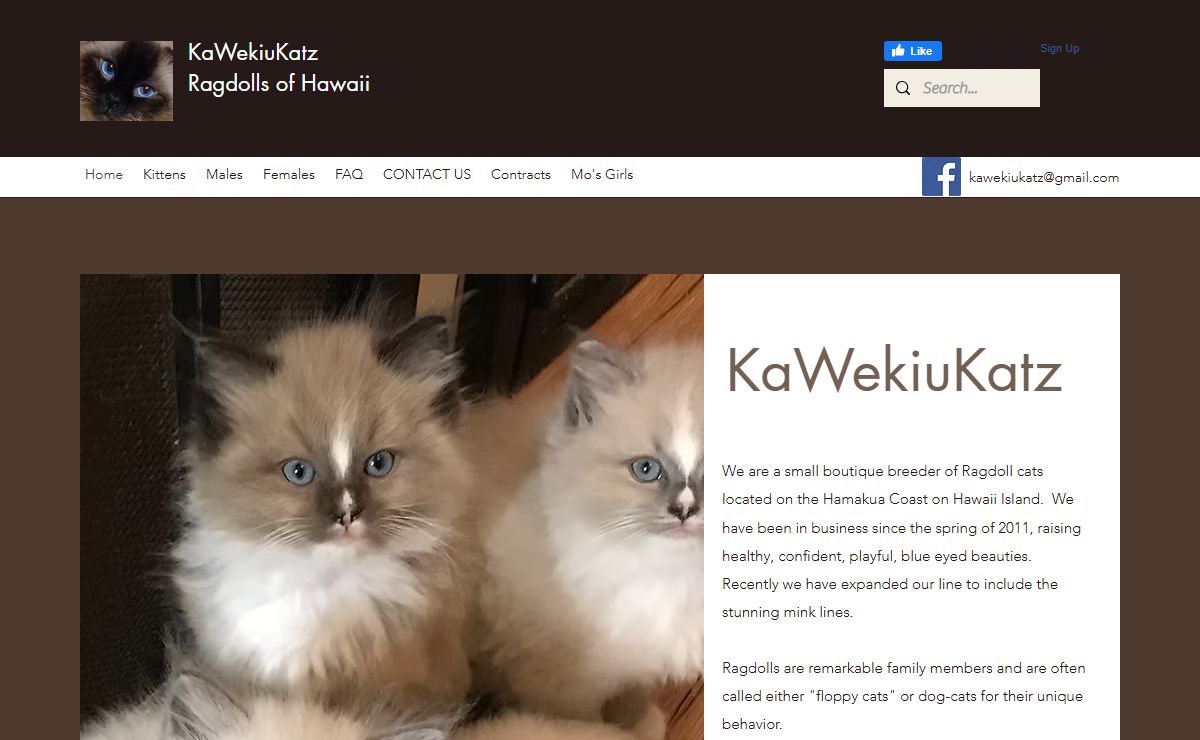Click the Sign Up link
Image resolution: width=1200 pixels, height=740 pixels.
point(1060,48)
